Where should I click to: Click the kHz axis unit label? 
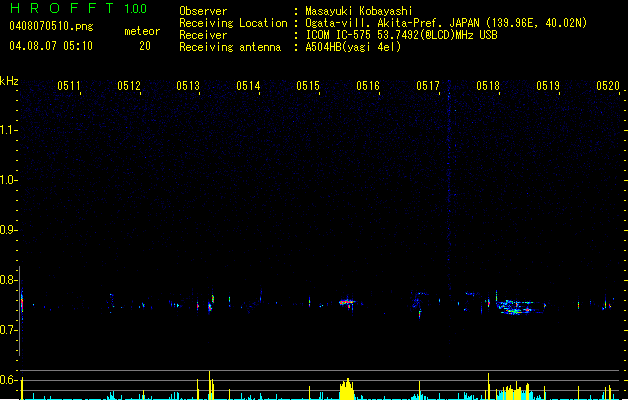point(9,81)
